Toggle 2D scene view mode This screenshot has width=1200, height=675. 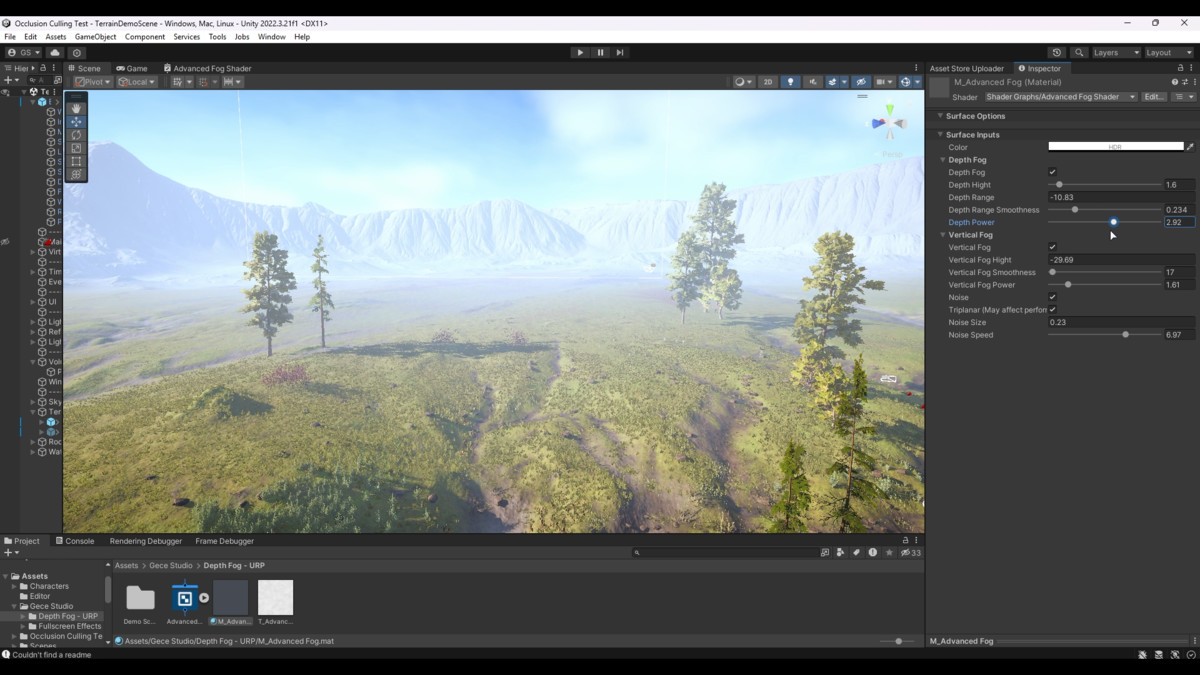[767, 82]
